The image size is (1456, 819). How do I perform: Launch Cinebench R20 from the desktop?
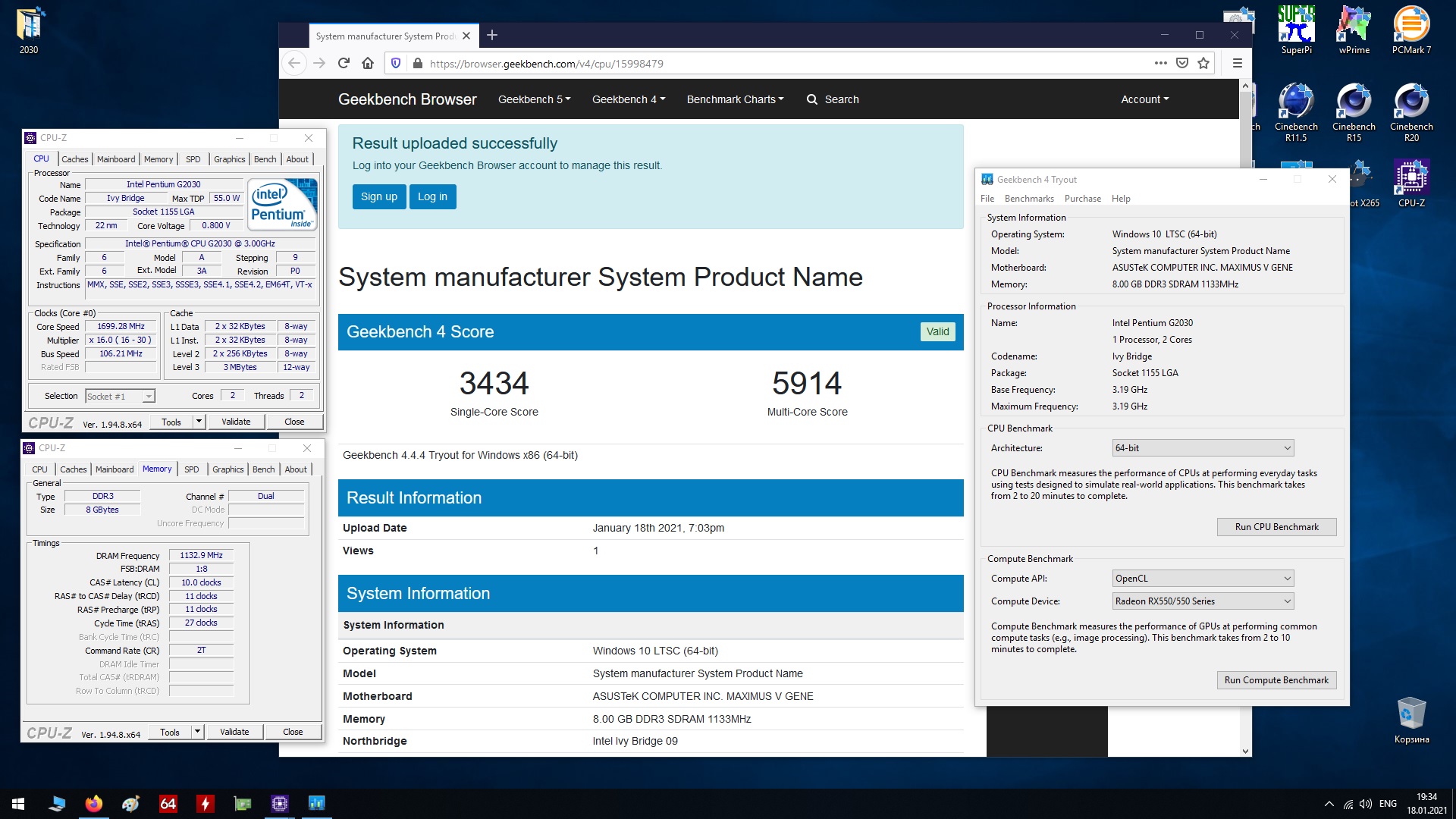[1411, 112]
